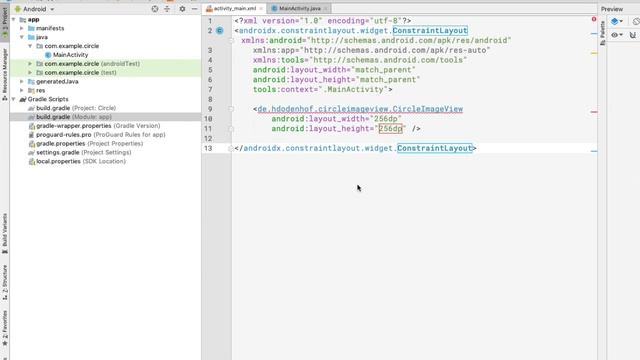The width and height of the screenshot is (640, 360).
Task: Select build.gradle (Module: app)
Action: pos(74,117)
